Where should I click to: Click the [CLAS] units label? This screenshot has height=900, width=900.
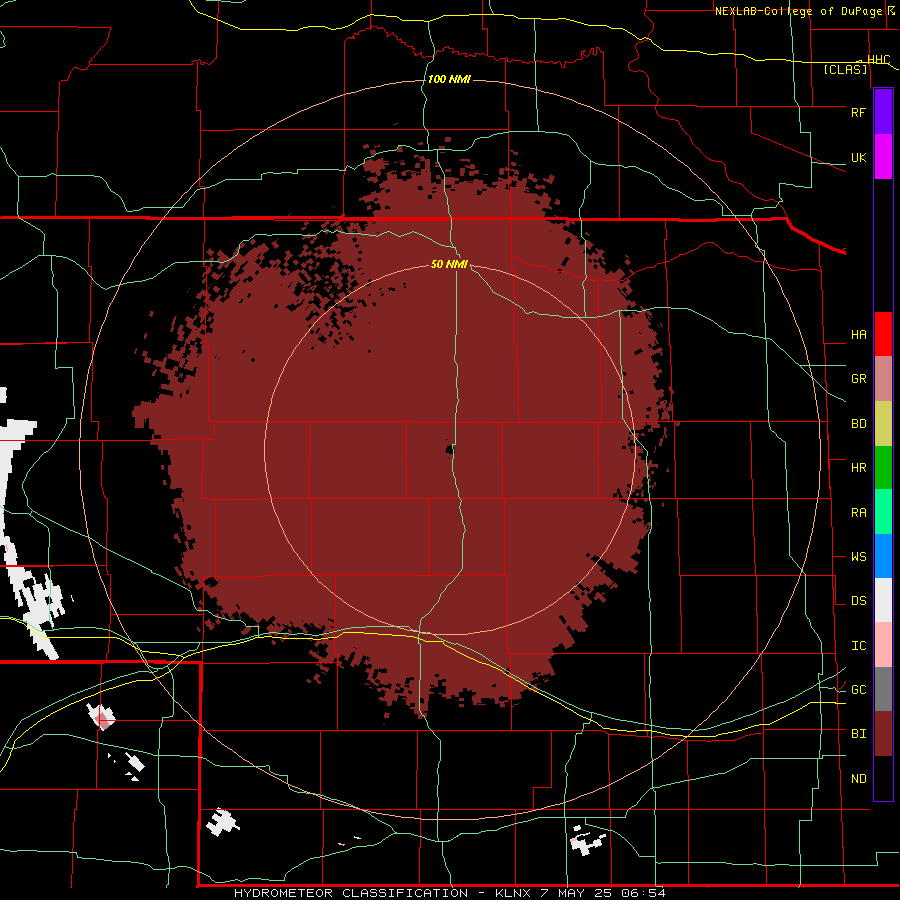tap(845, 70)
